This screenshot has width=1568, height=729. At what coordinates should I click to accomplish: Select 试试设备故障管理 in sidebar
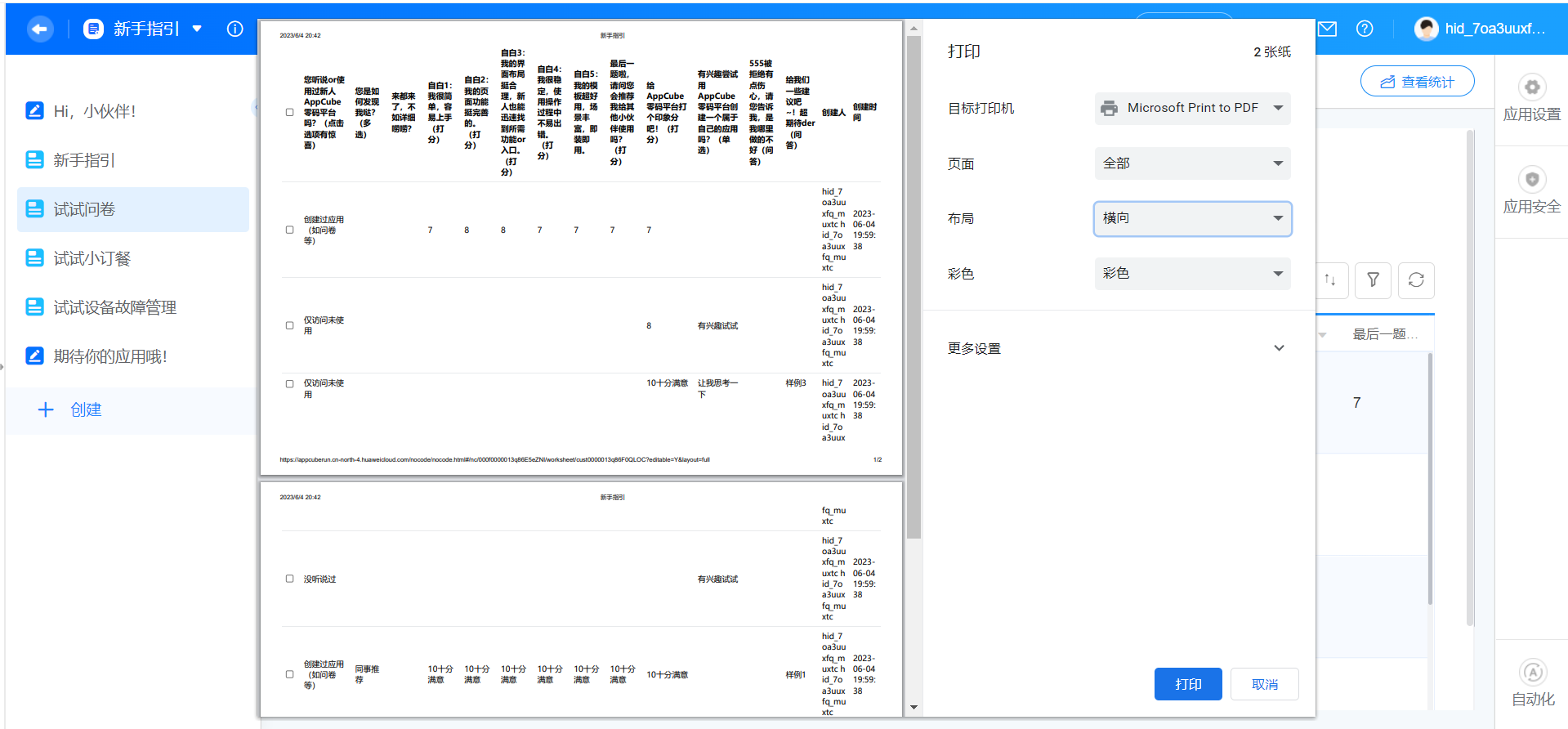(133, 307)
